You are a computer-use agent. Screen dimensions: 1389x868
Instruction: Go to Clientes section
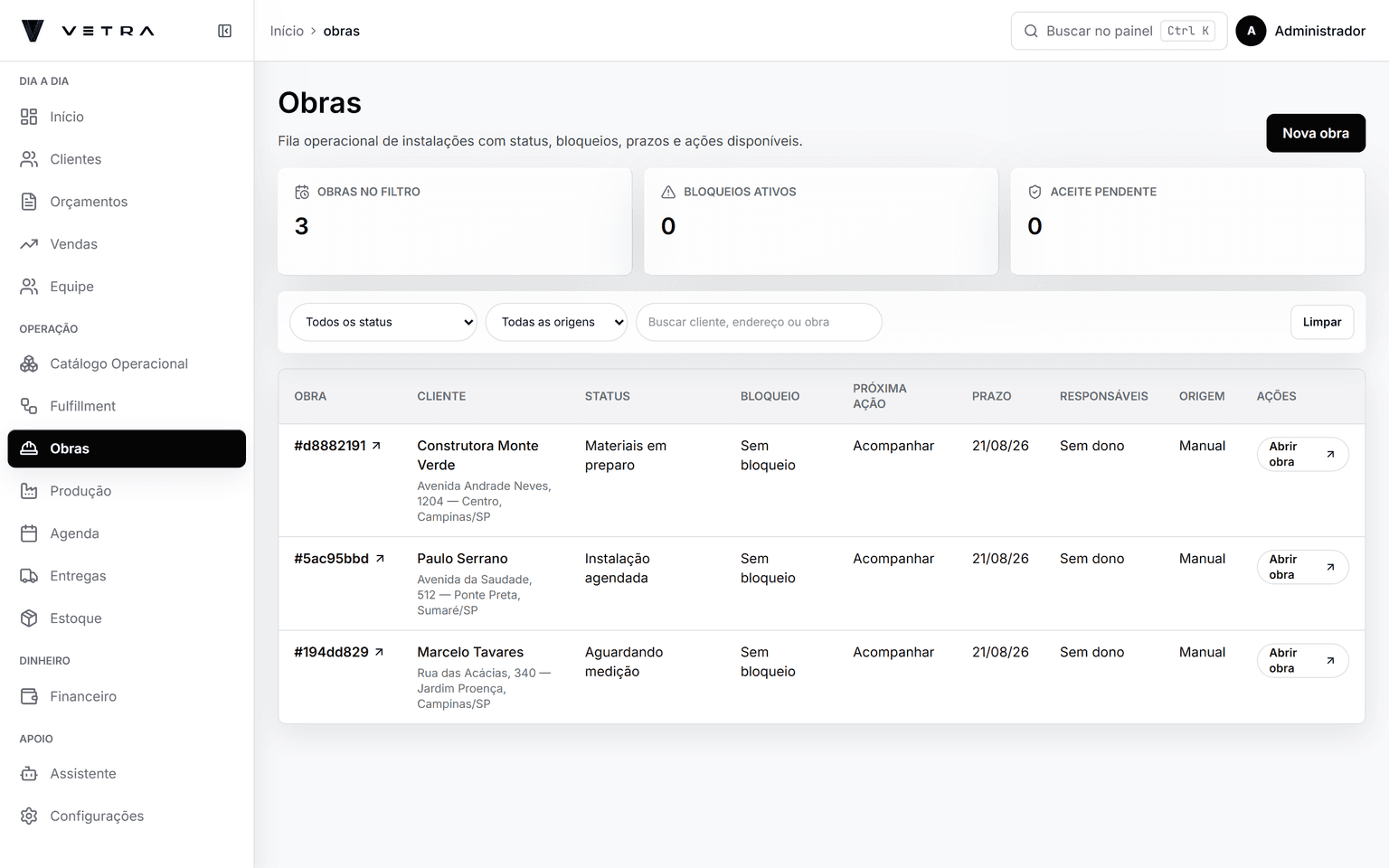click(x=127, y=159)
